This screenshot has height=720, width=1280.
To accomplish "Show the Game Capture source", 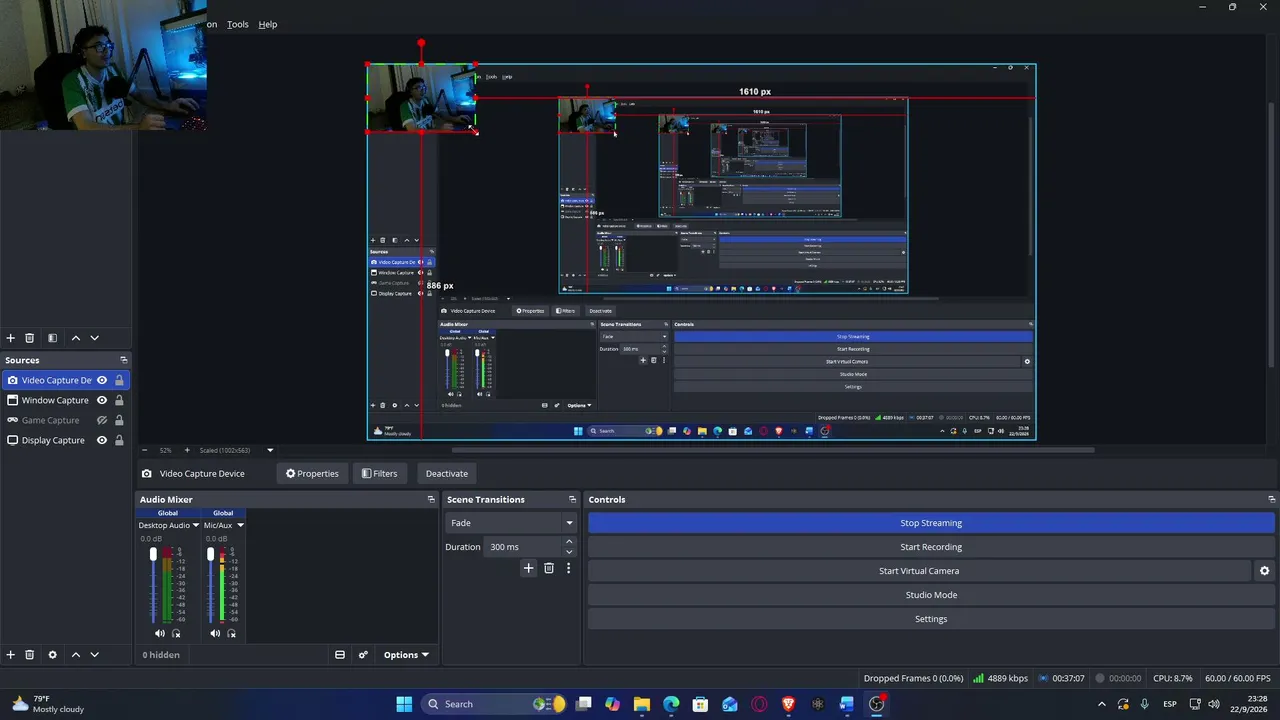I will point(102,420).
